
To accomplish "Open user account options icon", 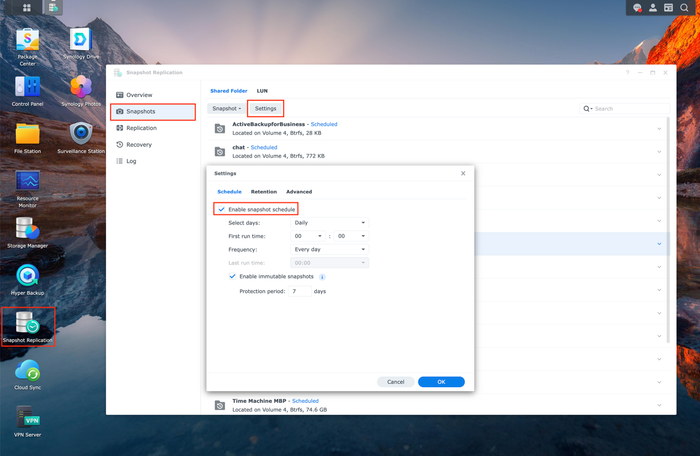I will pos(653,8).
